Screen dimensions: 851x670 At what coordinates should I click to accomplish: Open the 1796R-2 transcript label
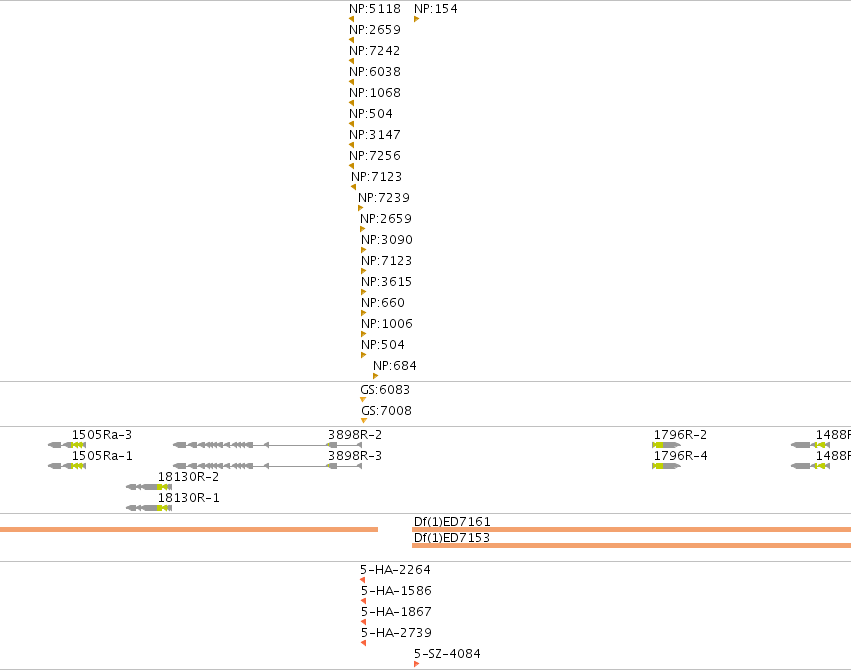[680, 435]
